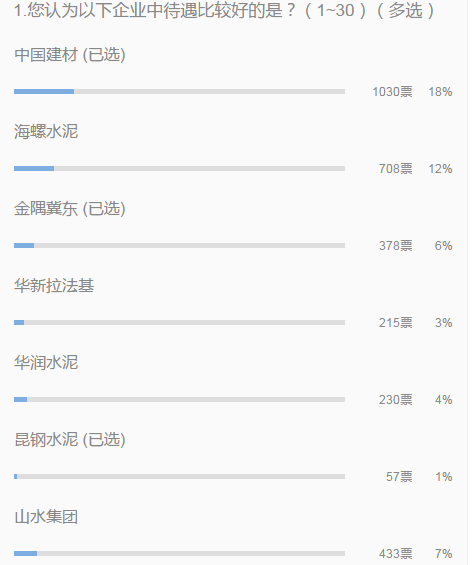Screen dimensions: 476x565
Task: Click the 山水集团 vote progress bar
Action: tap(179, 553)
